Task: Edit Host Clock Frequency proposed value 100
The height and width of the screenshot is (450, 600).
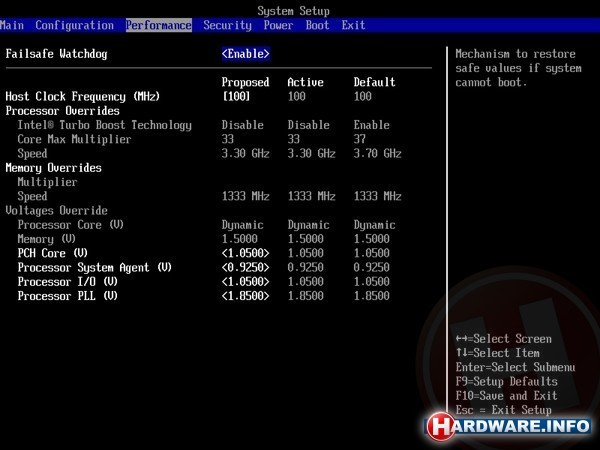Action: (236, 96)
